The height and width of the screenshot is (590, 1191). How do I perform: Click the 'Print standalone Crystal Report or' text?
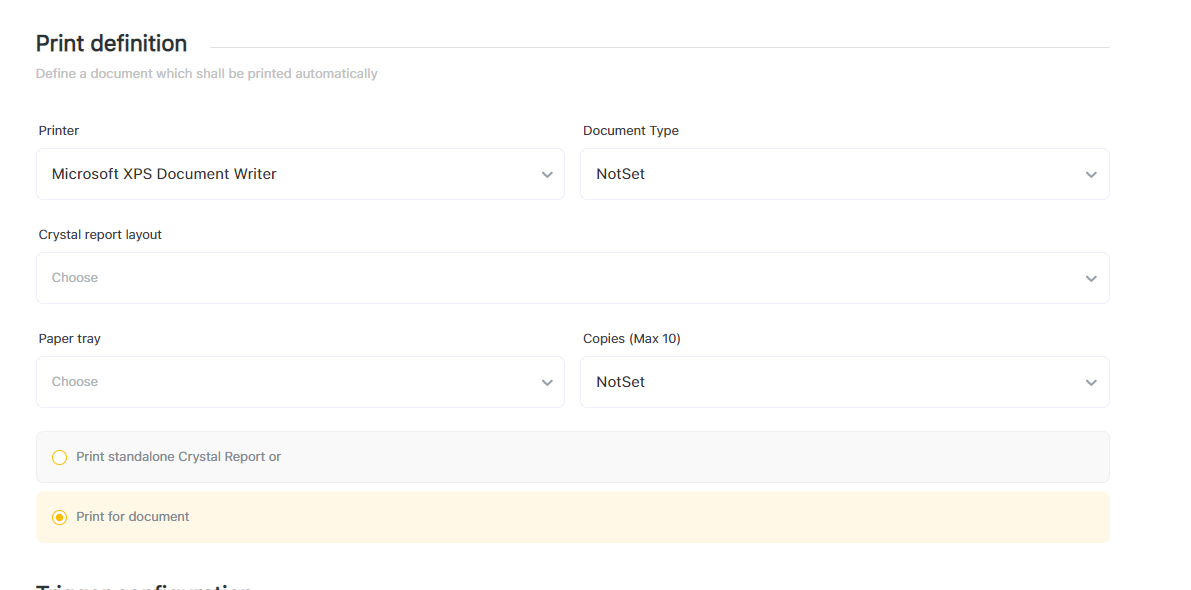178,457
